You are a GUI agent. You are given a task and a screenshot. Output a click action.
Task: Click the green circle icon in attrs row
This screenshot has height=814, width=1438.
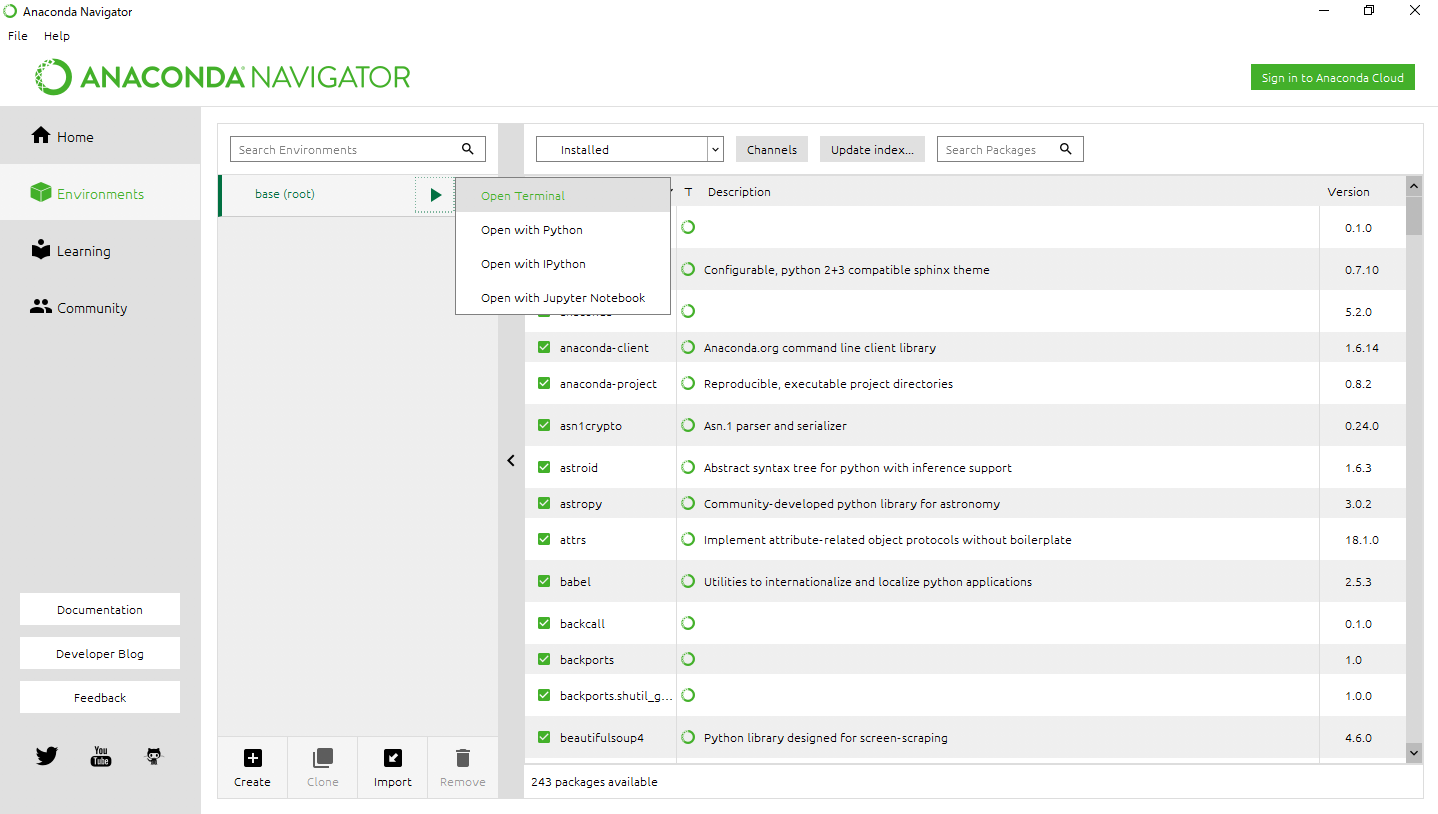coord(688,539)
